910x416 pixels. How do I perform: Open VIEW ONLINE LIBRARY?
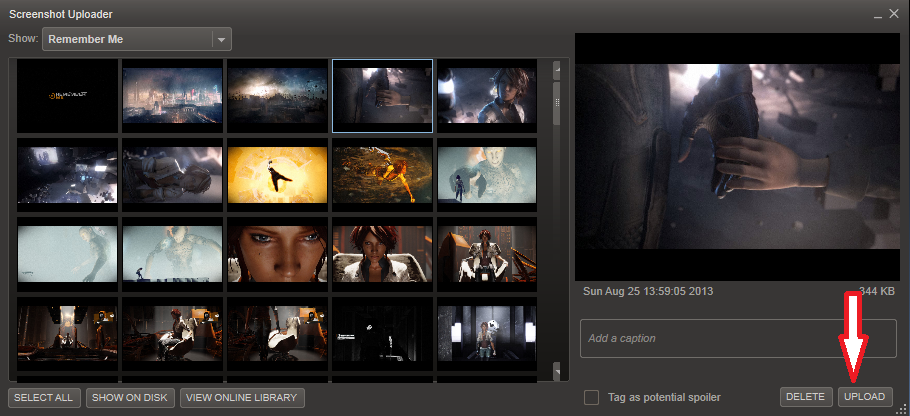click(x=242, y=397)
